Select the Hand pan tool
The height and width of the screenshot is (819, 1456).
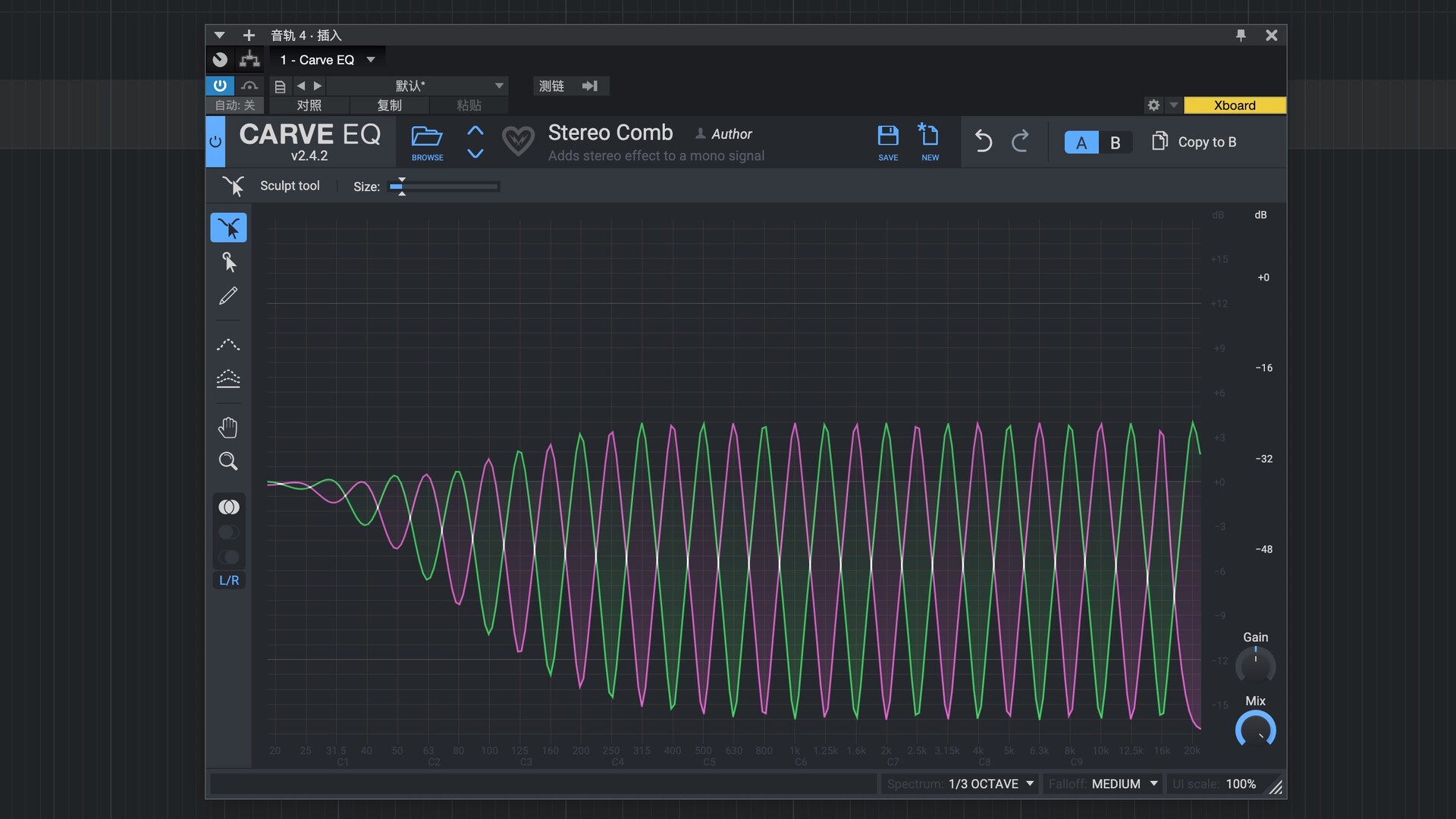click(x=228, y=428)
